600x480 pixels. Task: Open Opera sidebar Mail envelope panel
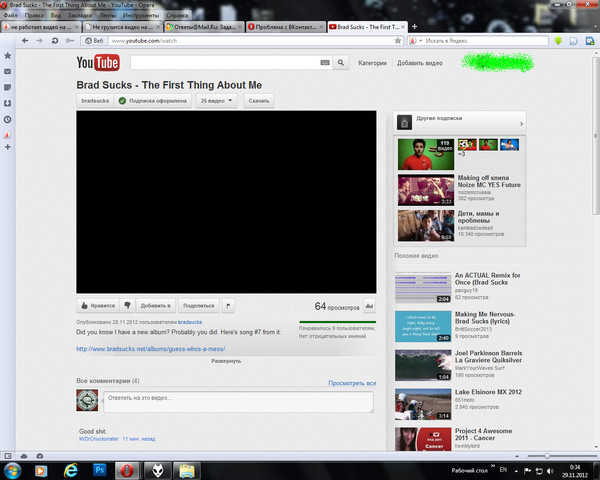click(7, 72)
